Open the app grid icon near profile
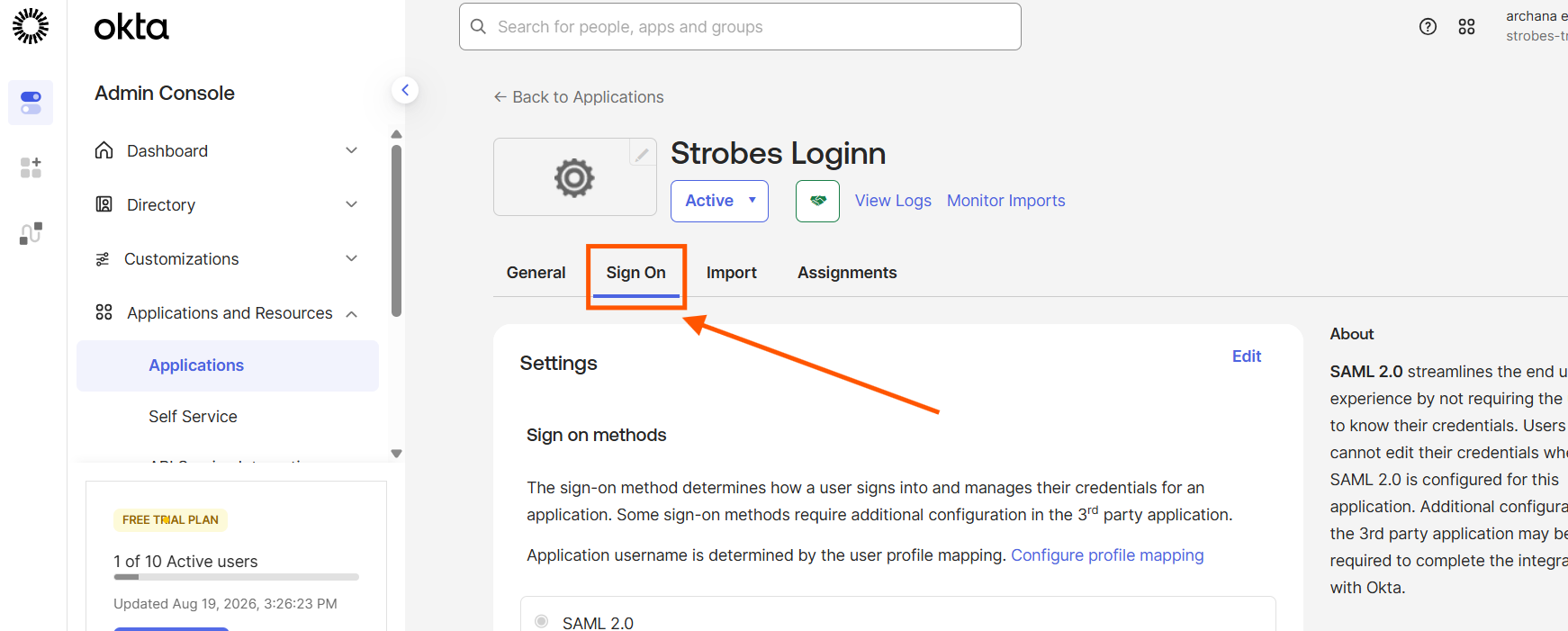Image resolution: width=1568 pixels, height=631 pixels. (1466, 27)
